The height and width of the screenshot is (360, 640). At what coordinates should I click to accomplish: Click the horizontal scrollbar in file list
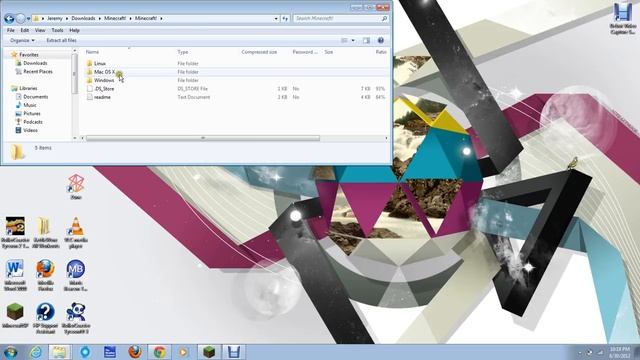coord(203,138)
